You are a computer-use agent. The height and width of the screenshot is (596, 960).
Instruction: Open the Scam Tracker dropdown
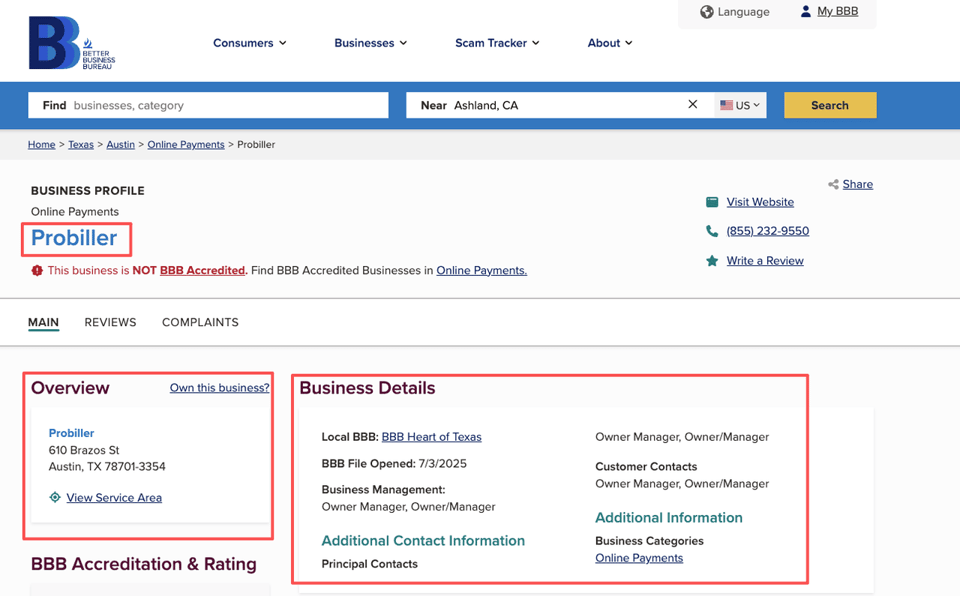point(497,43)
